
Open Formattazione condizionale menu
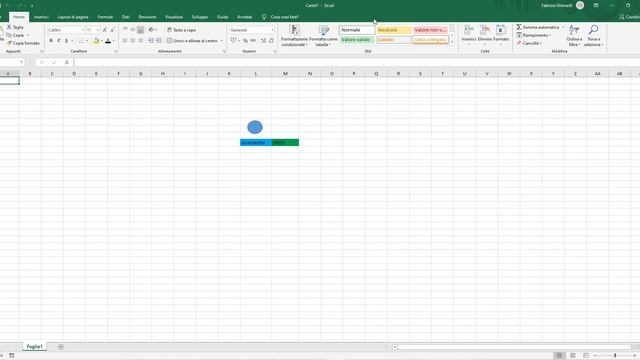coord(294,36)
